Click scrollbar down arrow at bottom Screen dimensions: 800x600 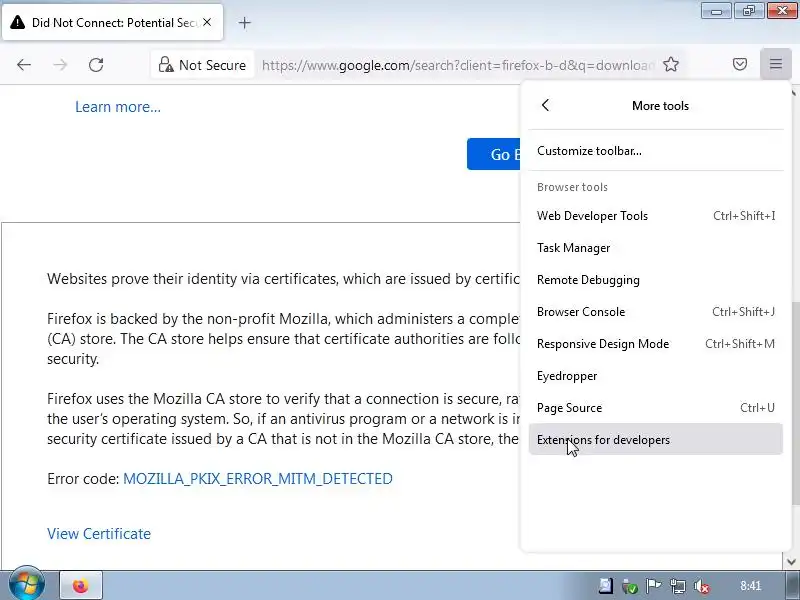(792, 562)
